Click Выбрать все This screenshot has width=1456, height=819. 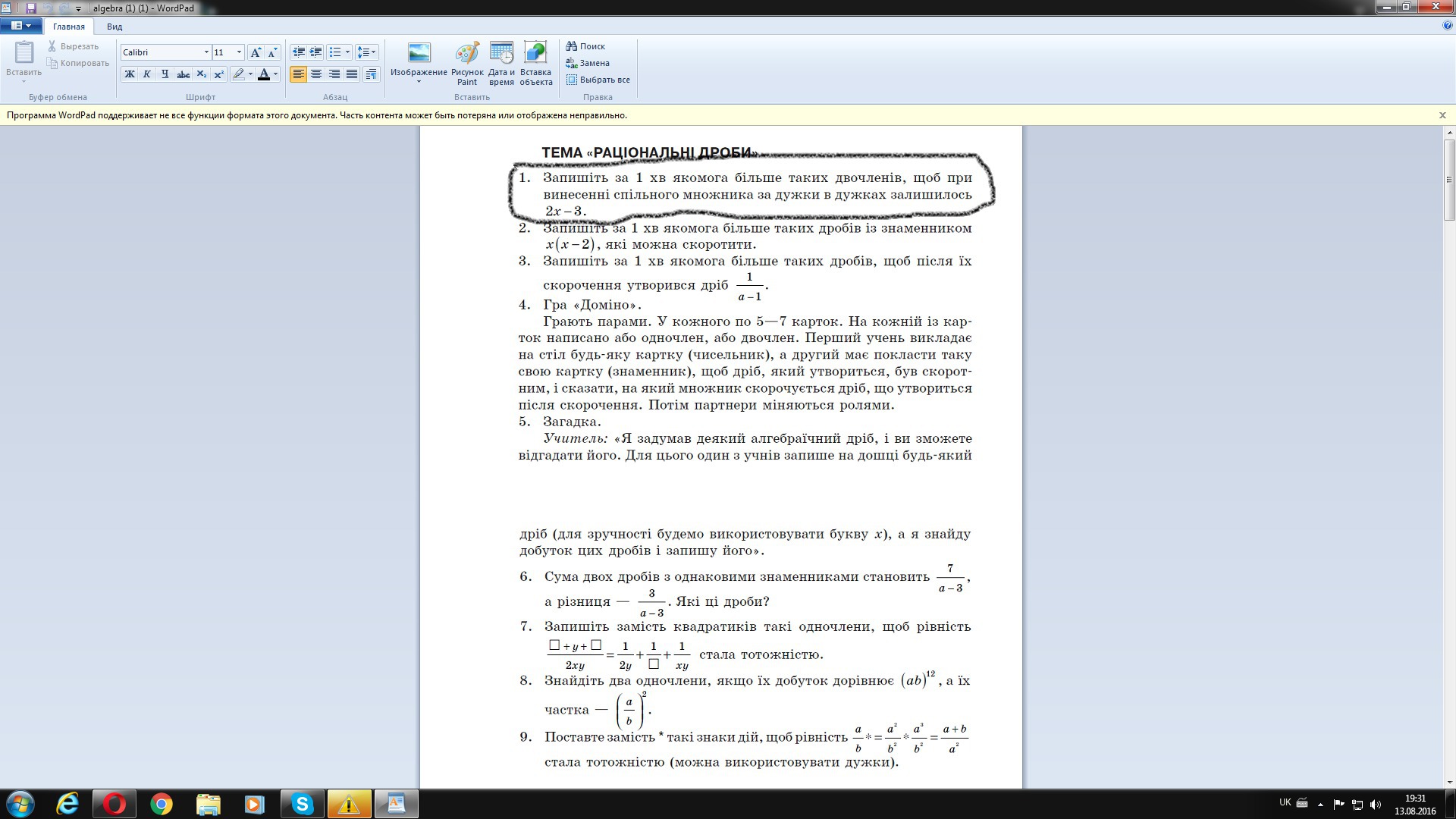pyautogui.click(x=598, y=80)
